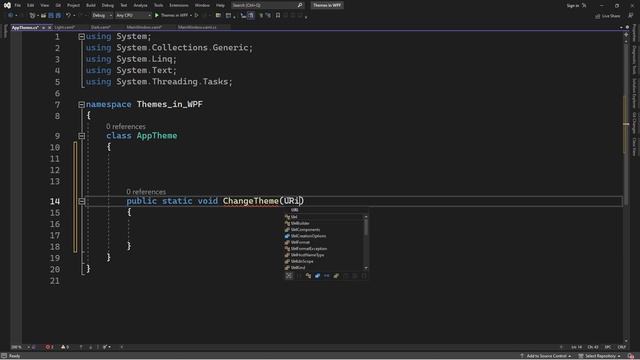Click the Save toolbar icon

pyautogui.click(x=51, y=16)
